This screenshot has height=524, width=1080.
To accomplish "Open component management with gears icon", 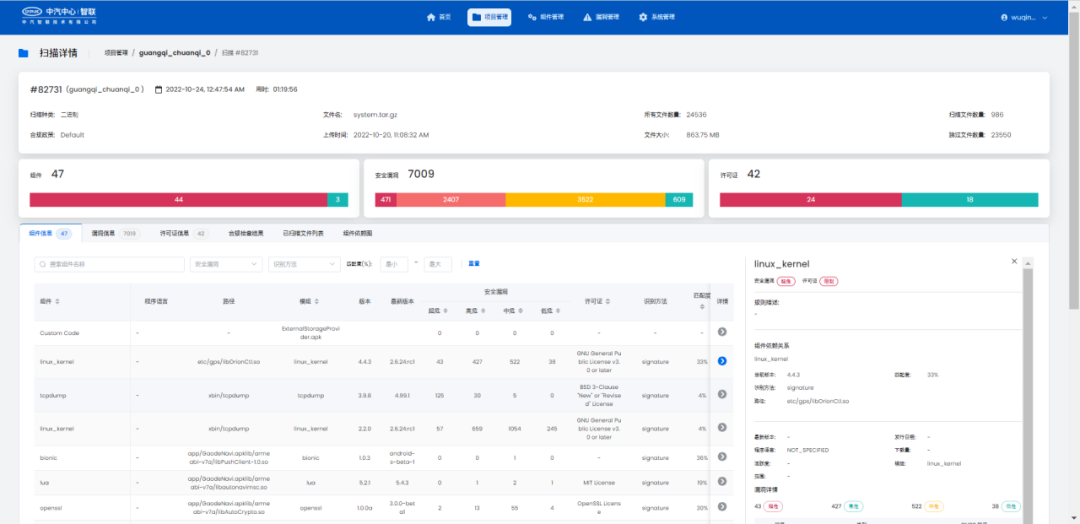I will pos(546,17).
